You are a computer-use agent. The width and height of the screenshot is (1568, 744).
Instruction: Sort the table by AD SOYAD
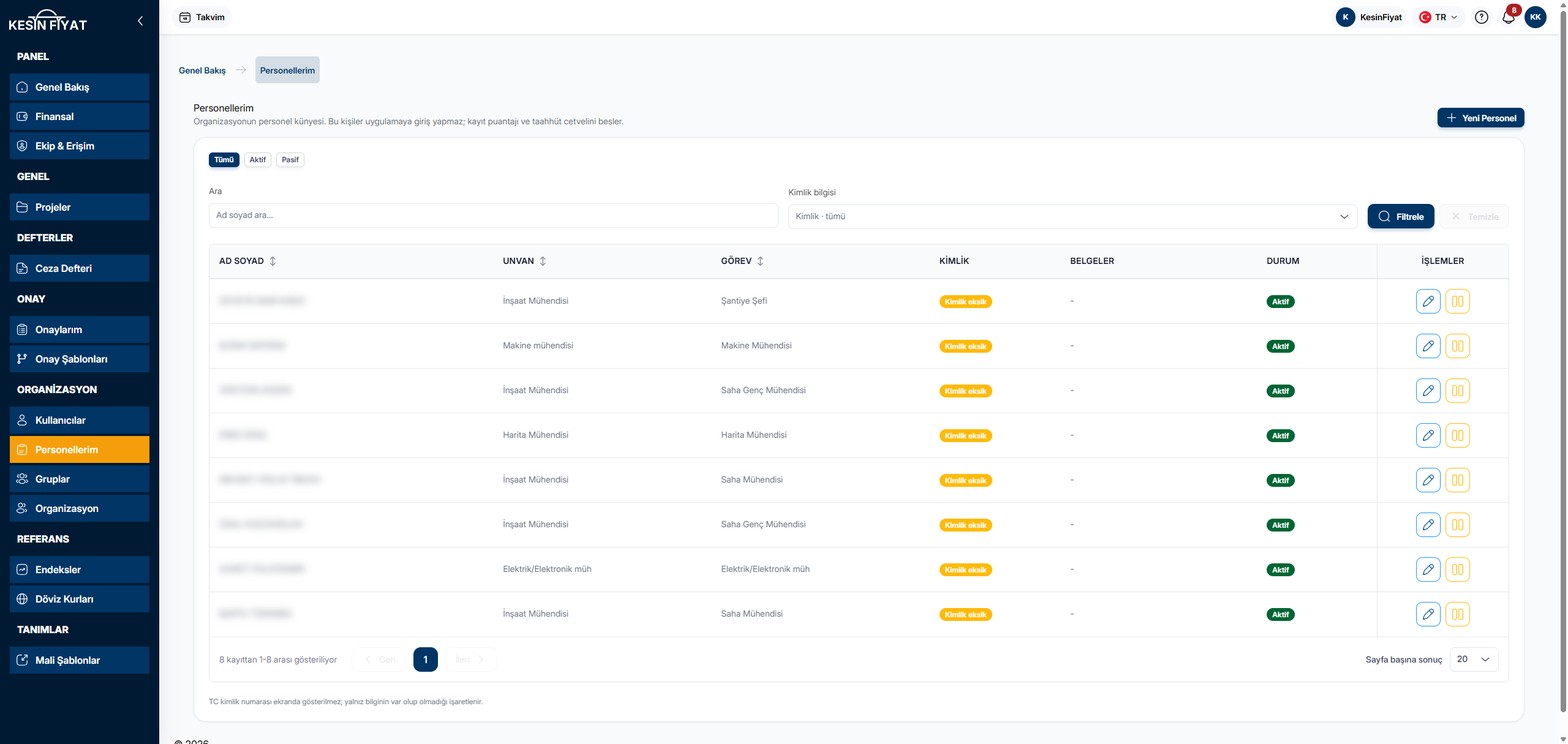[x=248, y=261]
